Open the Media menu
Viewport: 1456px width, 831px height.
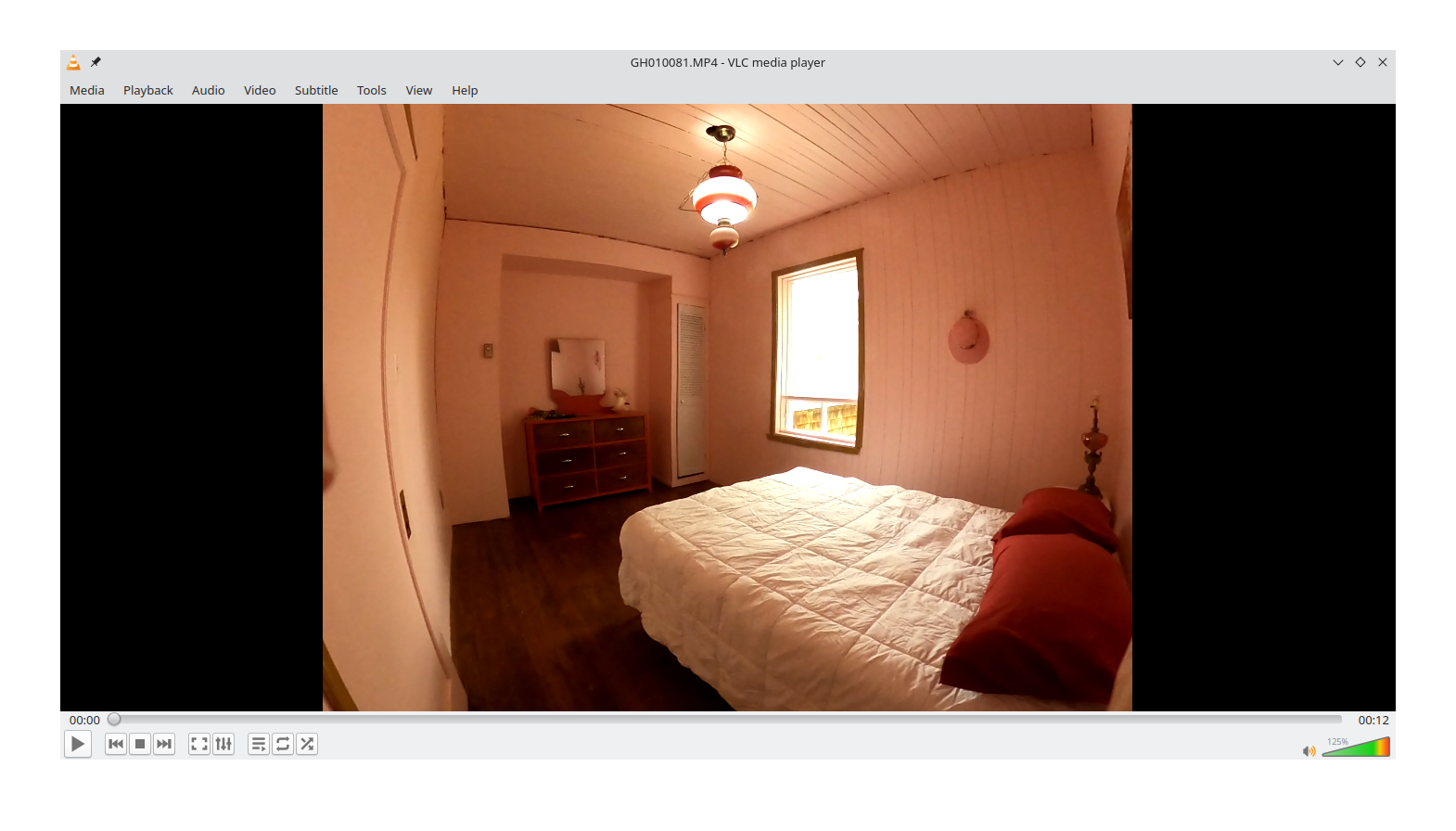pyautogui.click(x=87, y=90)
